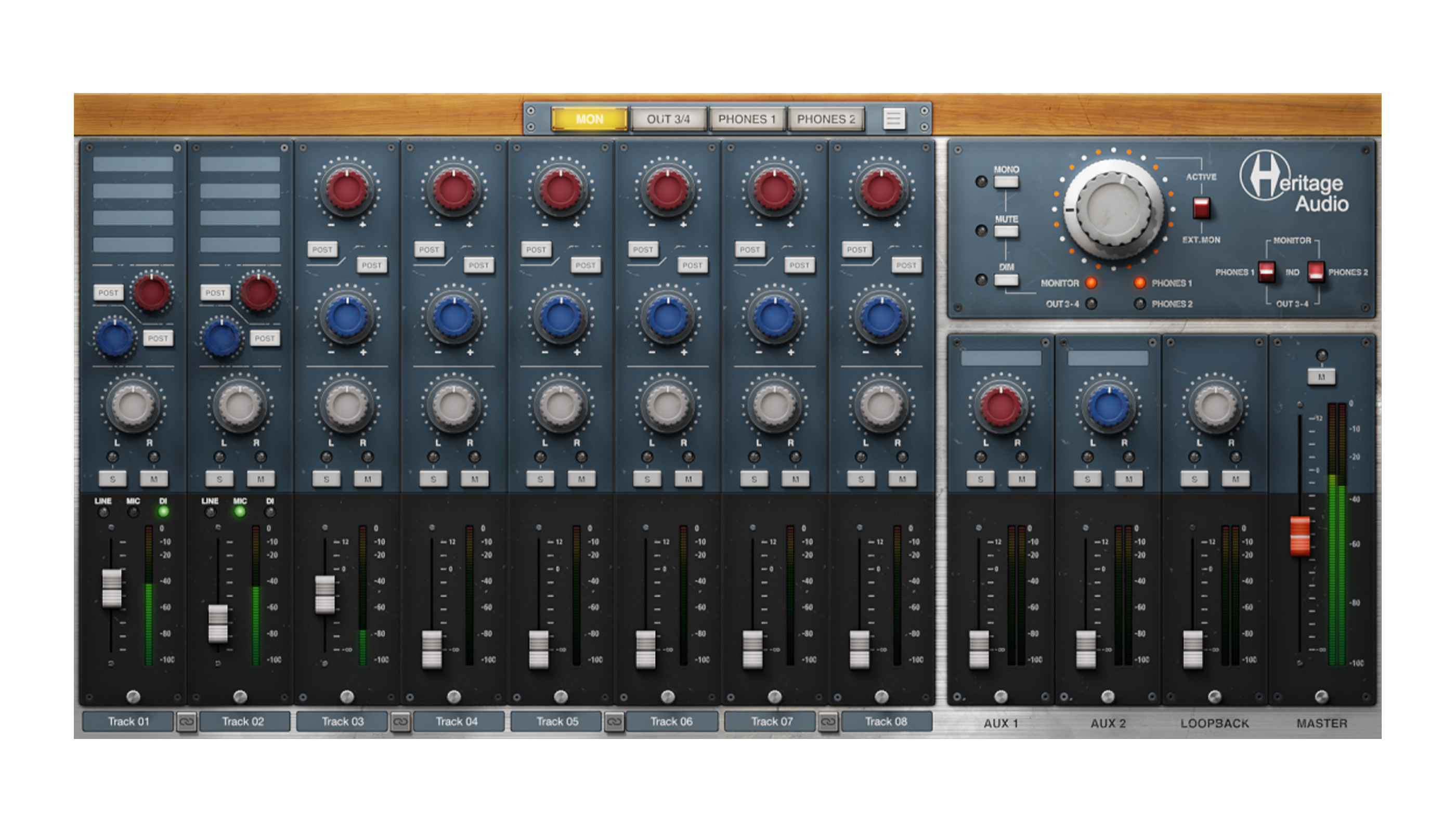Image resolution: width=1456 pixels, height=832 pixels.
Task: Click the blue knob on AUX 2 strip
Action: [x=1108, y=406]
